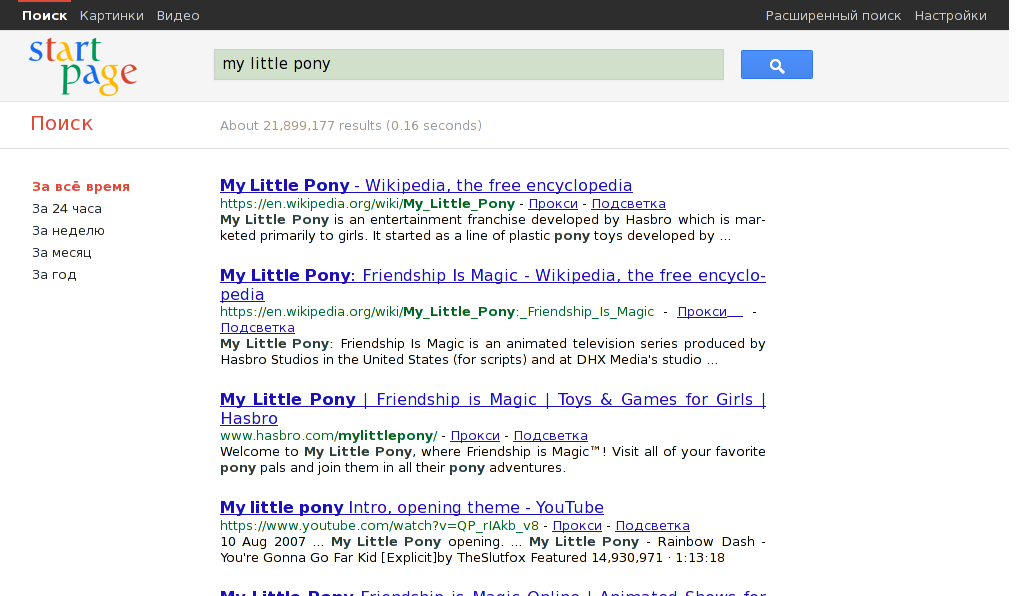
Task: Click Подсветка under the YouTube result
Action: [652, 525]
